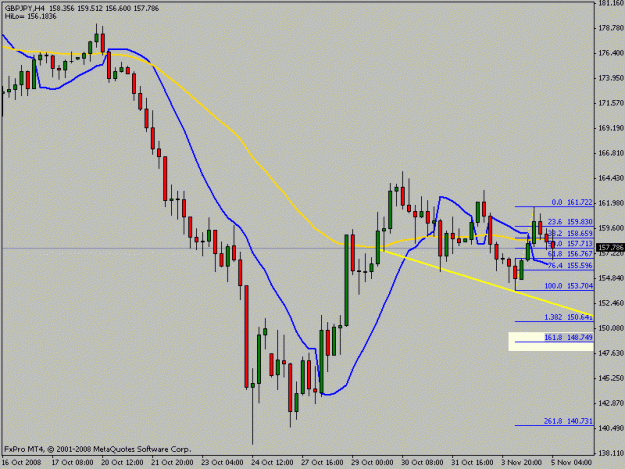The image size is (625, 469).
Task: Click the 24 Oct 12:00 time label
Action: 272,463
